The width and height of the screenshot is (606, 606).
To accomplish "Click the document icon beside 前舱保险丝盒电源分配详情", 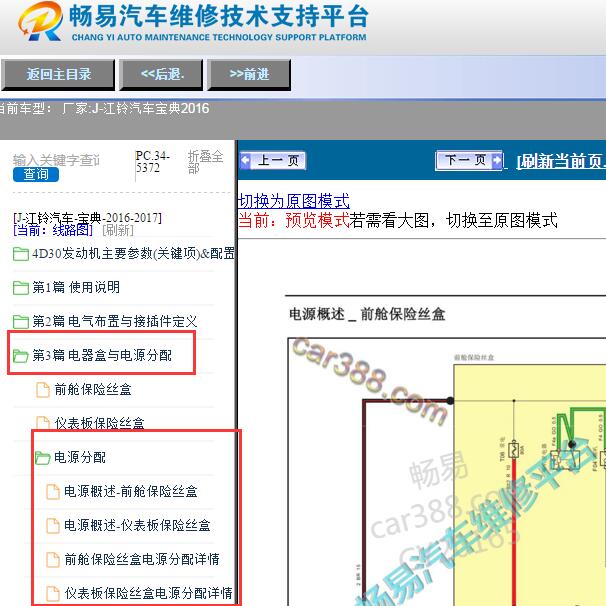I will pyautogui.click(x=53, y=560).
